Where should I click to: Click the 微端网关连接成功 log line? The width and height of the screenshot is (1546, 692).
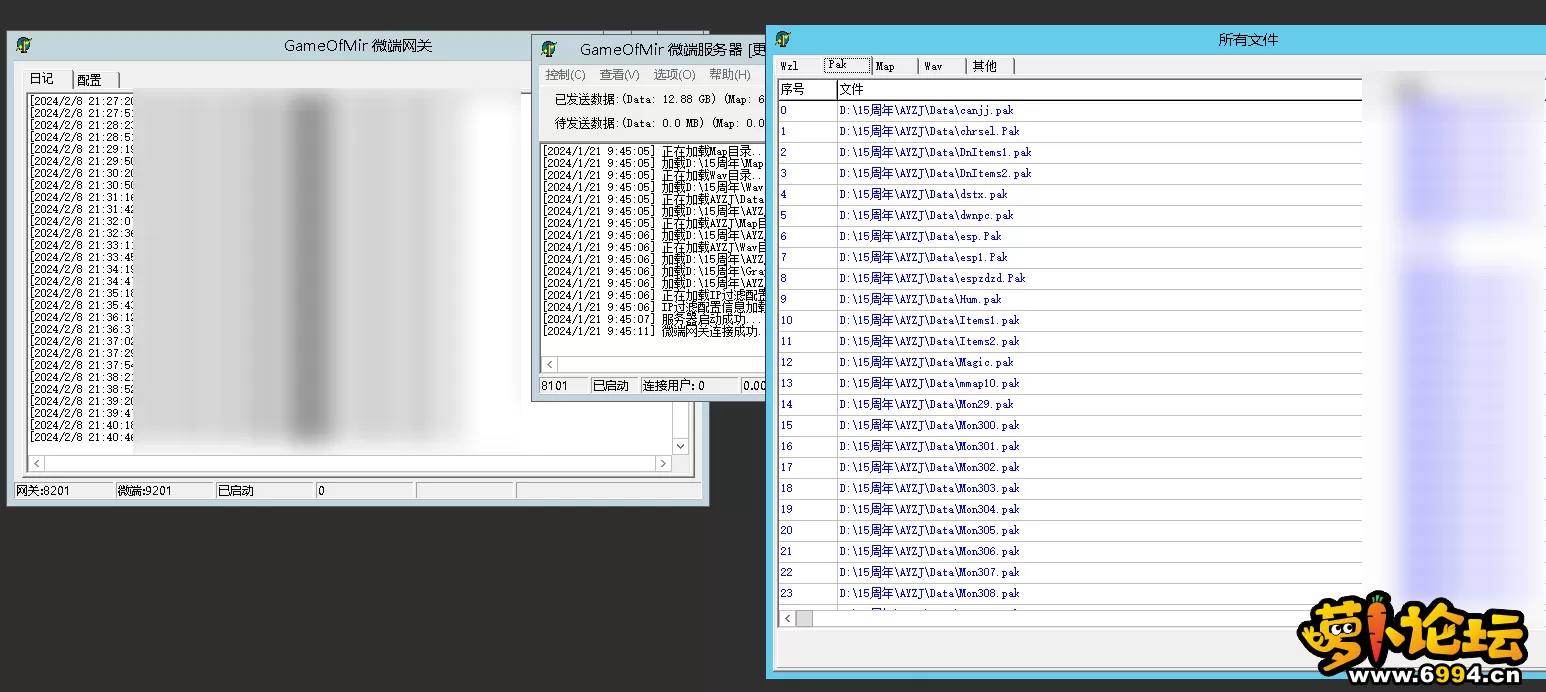653,331
